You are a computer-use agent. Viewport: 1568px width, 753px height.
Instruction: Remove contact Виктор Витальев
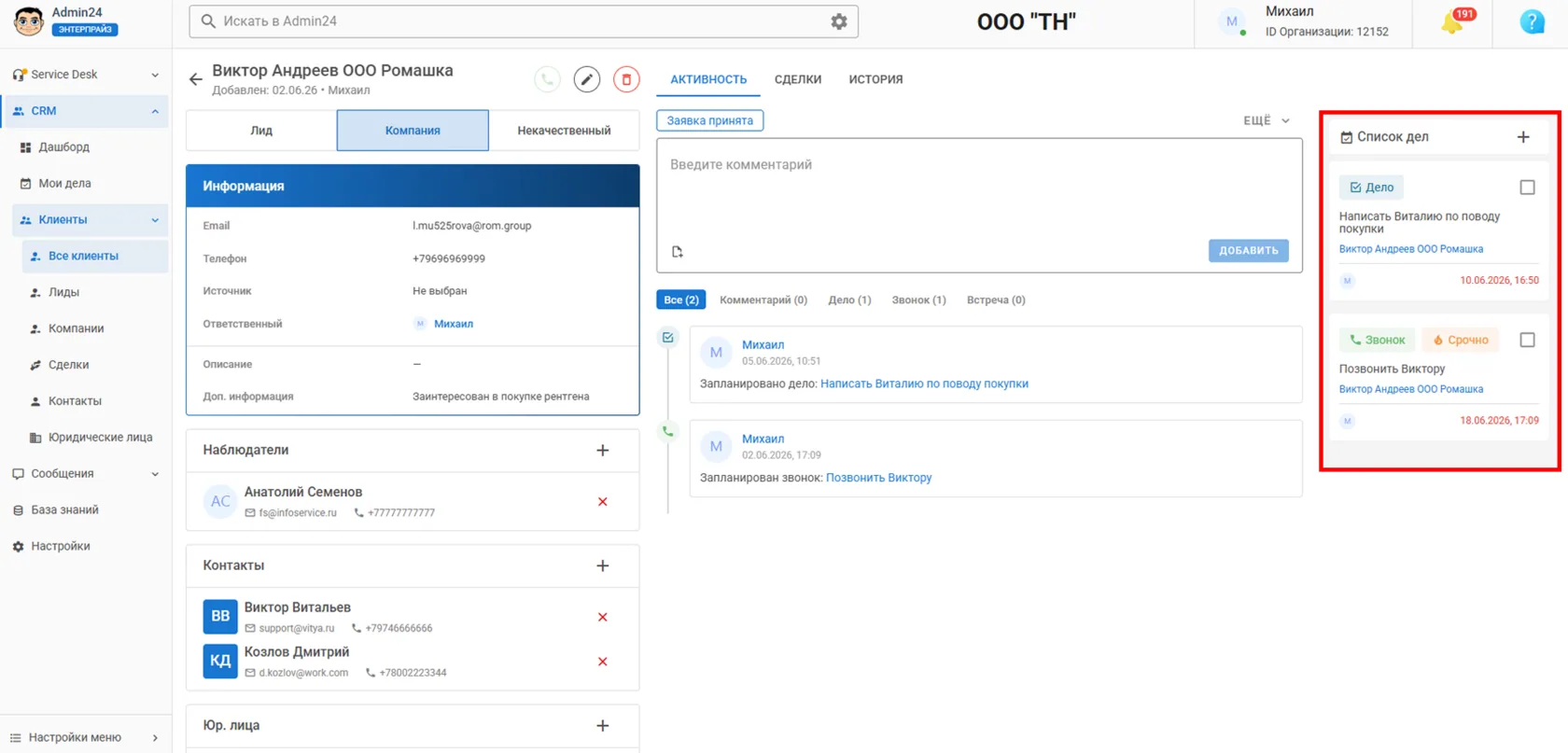coord(603,618)
